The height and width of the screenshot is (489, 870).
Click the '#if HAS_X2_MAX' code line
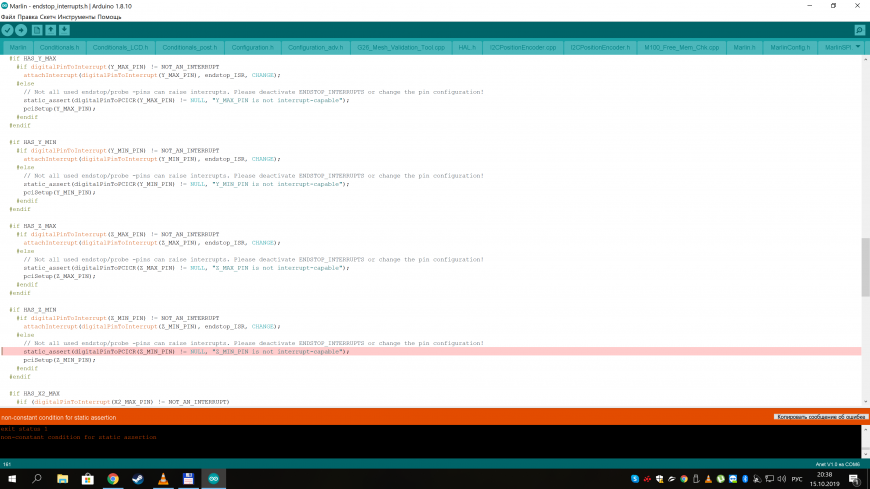[x=34, y=394]
